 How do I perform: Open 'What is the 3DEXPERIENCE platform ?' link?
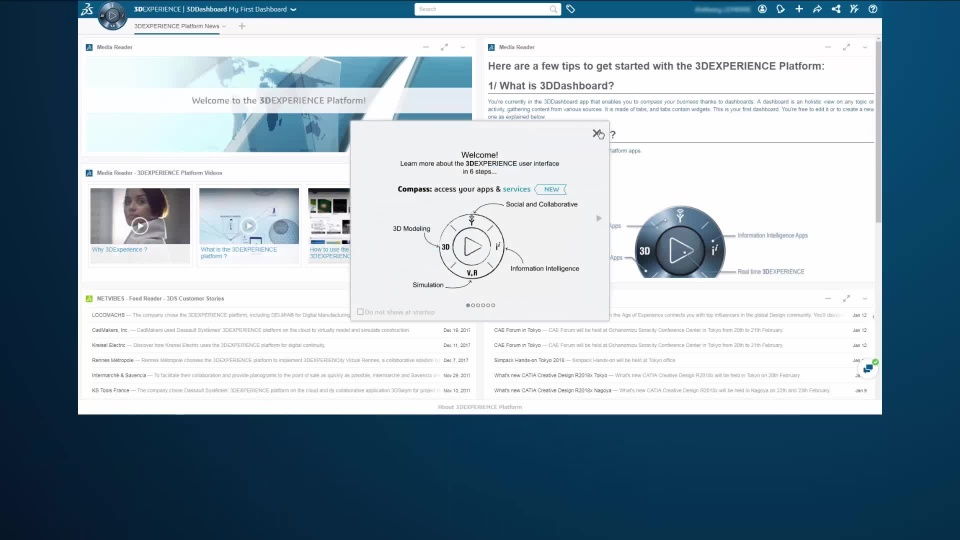[x=239, y=253]
